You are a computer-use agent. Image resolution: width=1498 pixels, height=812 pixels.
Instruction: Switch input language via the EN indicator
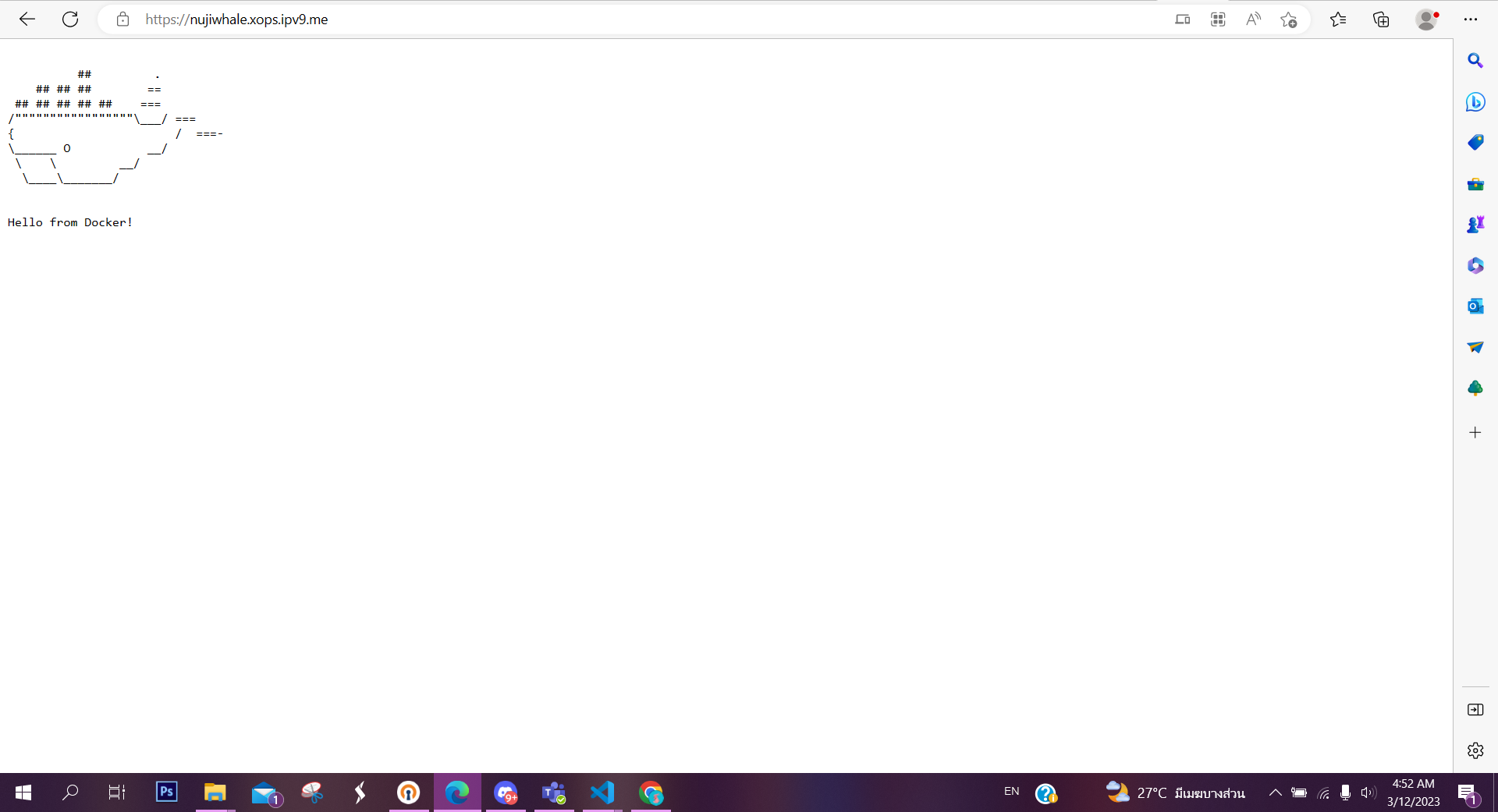tap(1011, 792)
